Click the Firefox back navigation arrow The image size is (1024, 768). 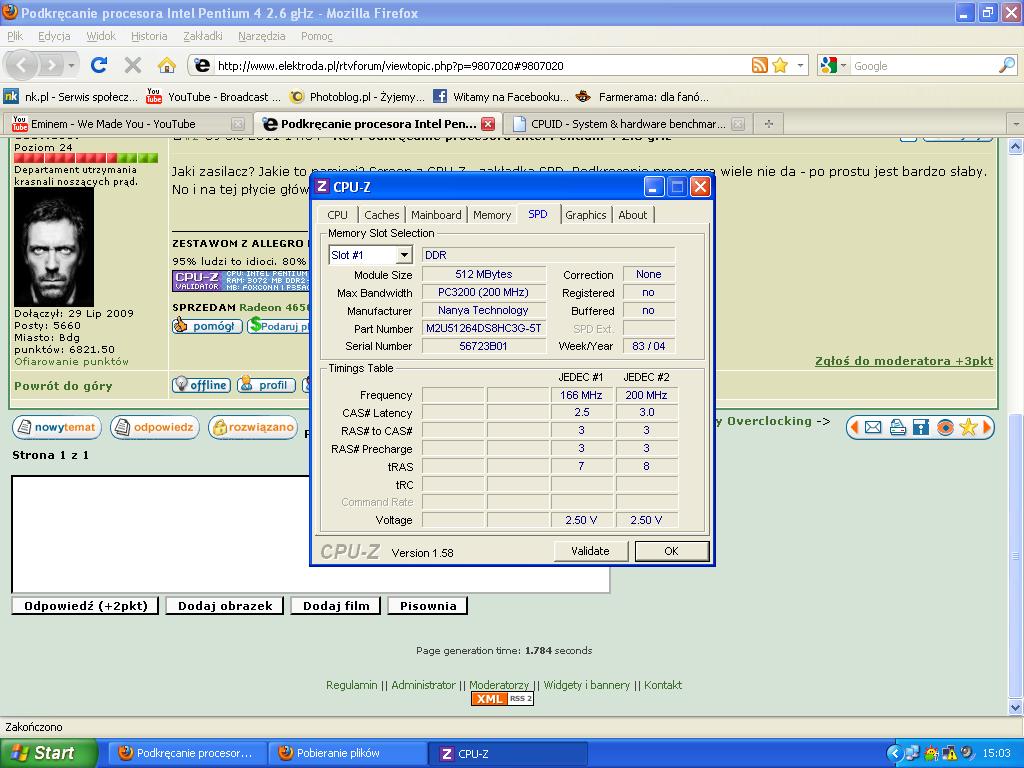pos(21,65)
